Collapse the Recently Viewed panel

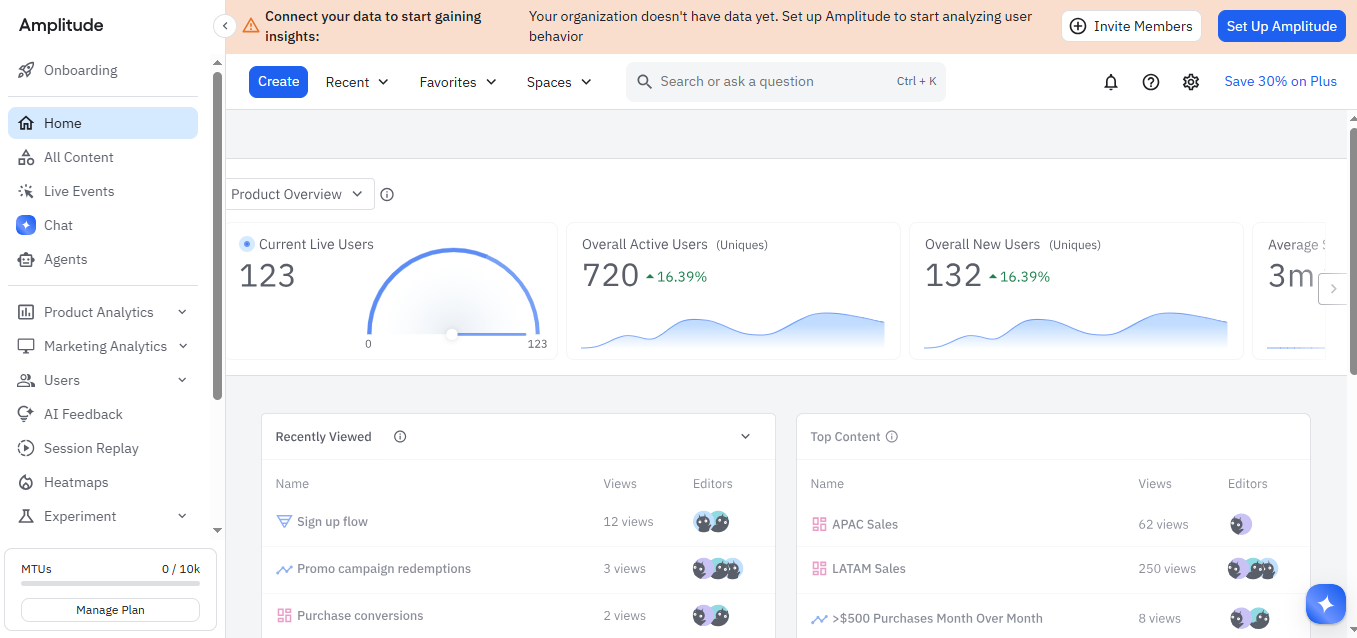tap(745, 436)
